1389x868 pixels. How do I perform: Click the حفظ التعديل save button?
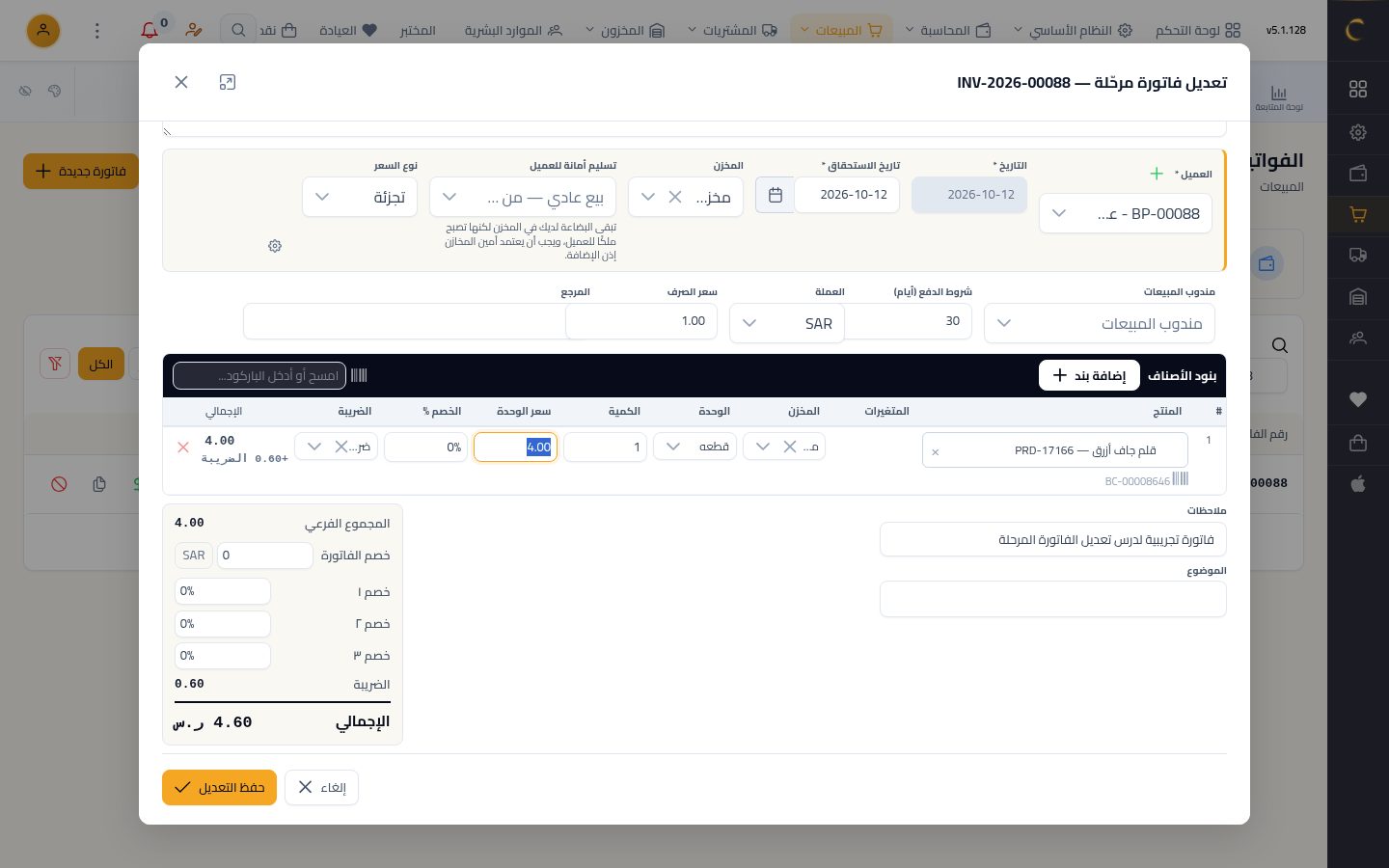pos(219,787)
